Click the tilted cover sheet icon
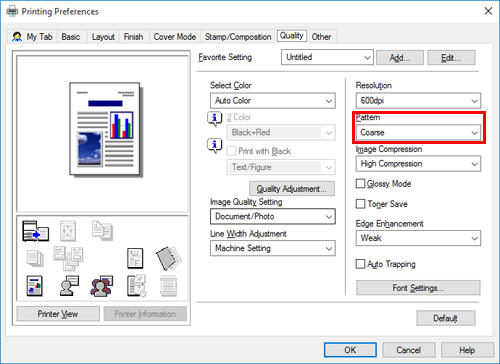The image size is (500, 364). [x=168, y=258]
